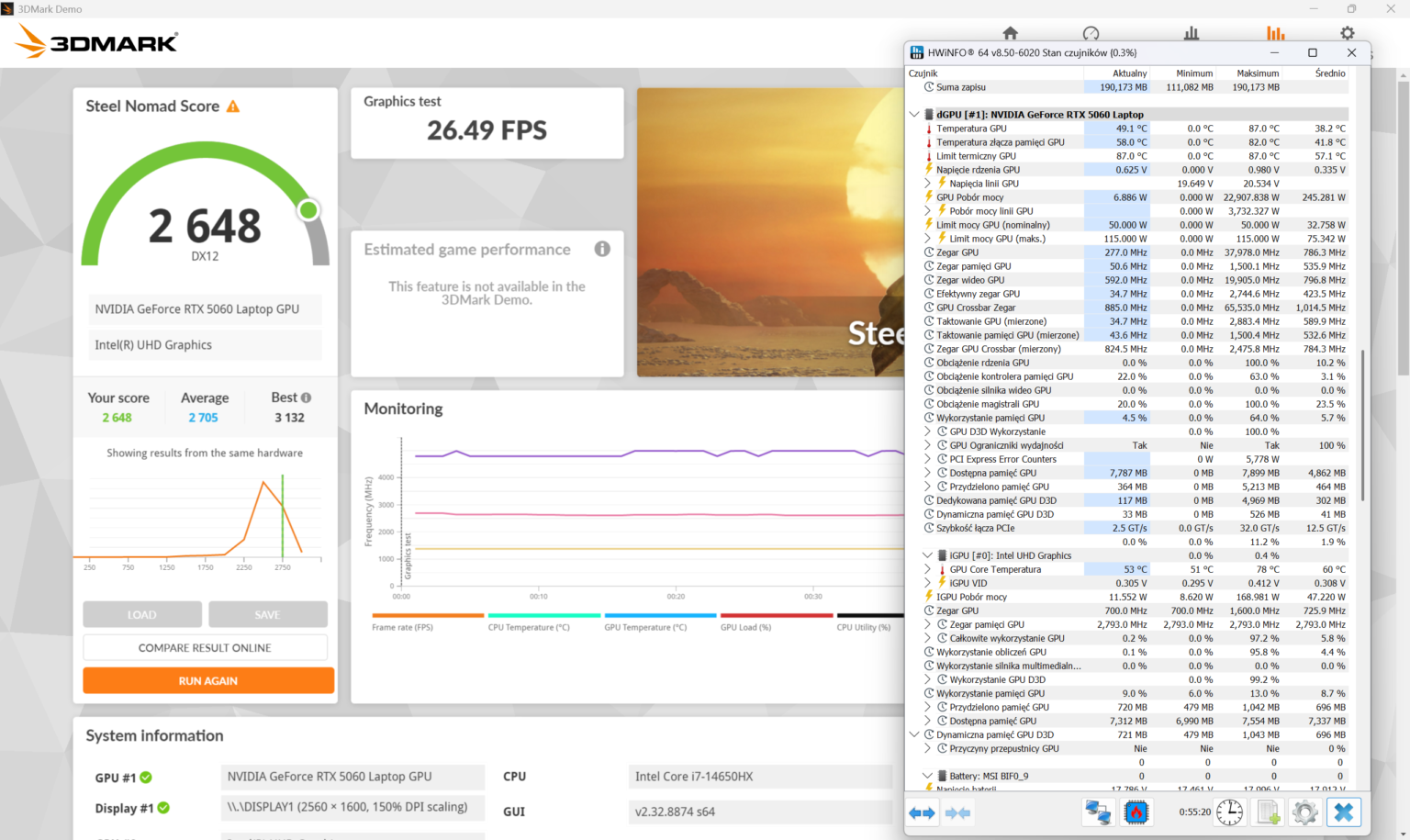Viewport: 1410px width, 840px height.
Task: Expand the Pobór mocy linii GPU row
Action: coord(928,211)
